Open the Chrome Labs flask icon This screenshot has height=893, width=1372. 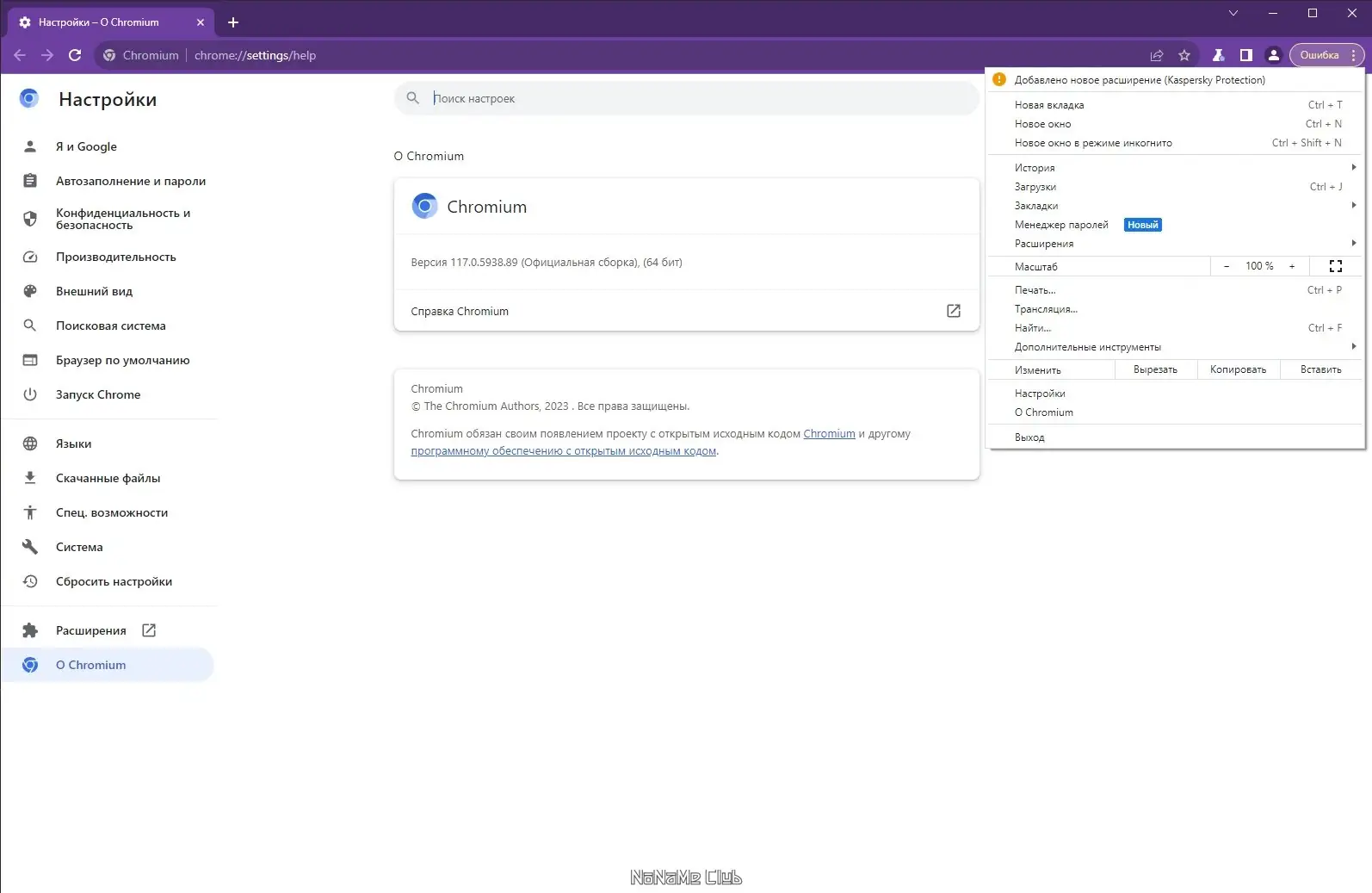(1218, 55)
